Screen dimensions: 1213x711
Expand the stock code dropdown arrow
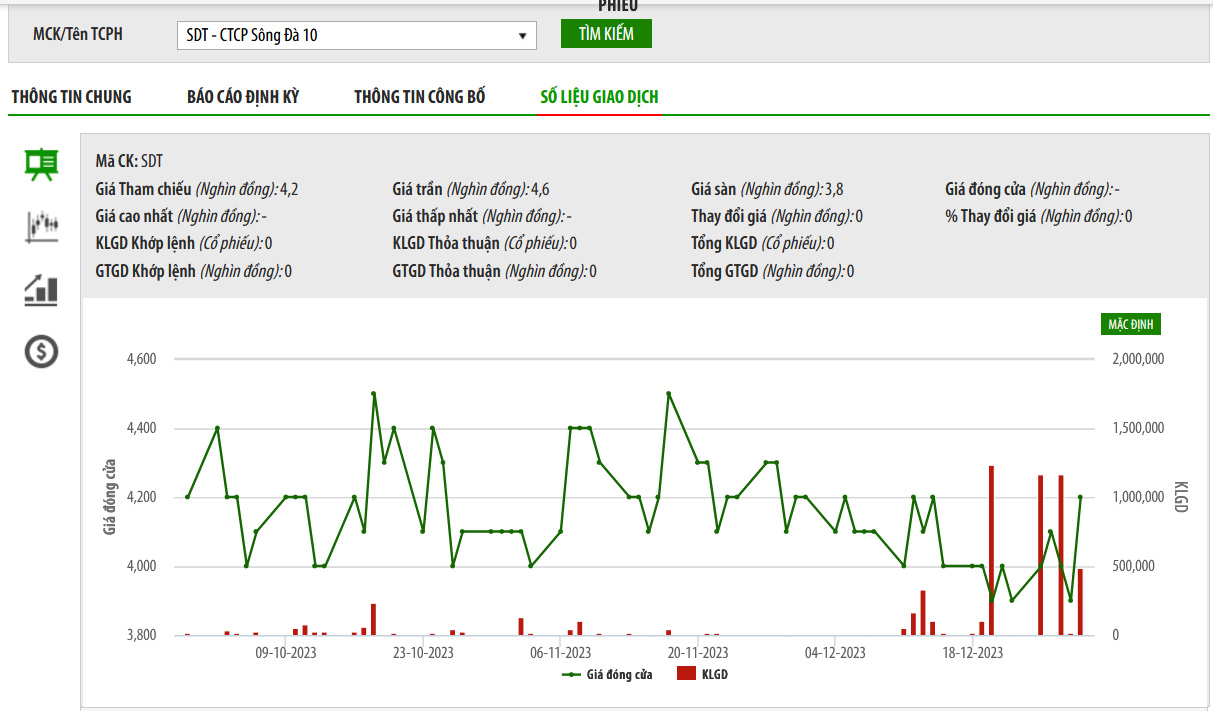[x=522, y=35]
